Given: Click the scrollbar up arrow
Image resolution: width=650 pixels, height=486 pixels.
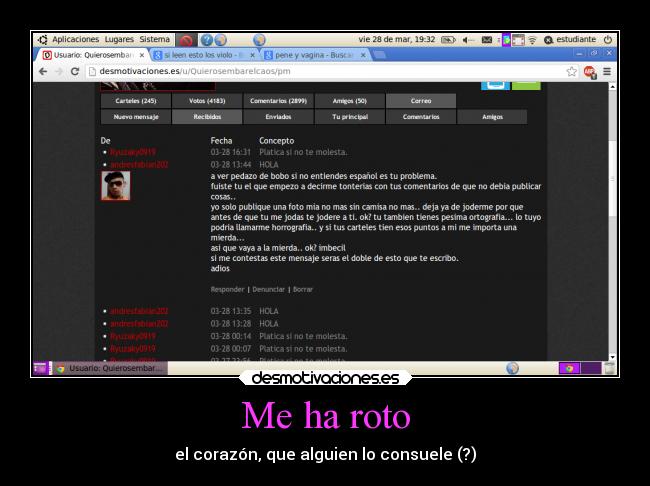Looking at the screenshot, I should (612, 86).
